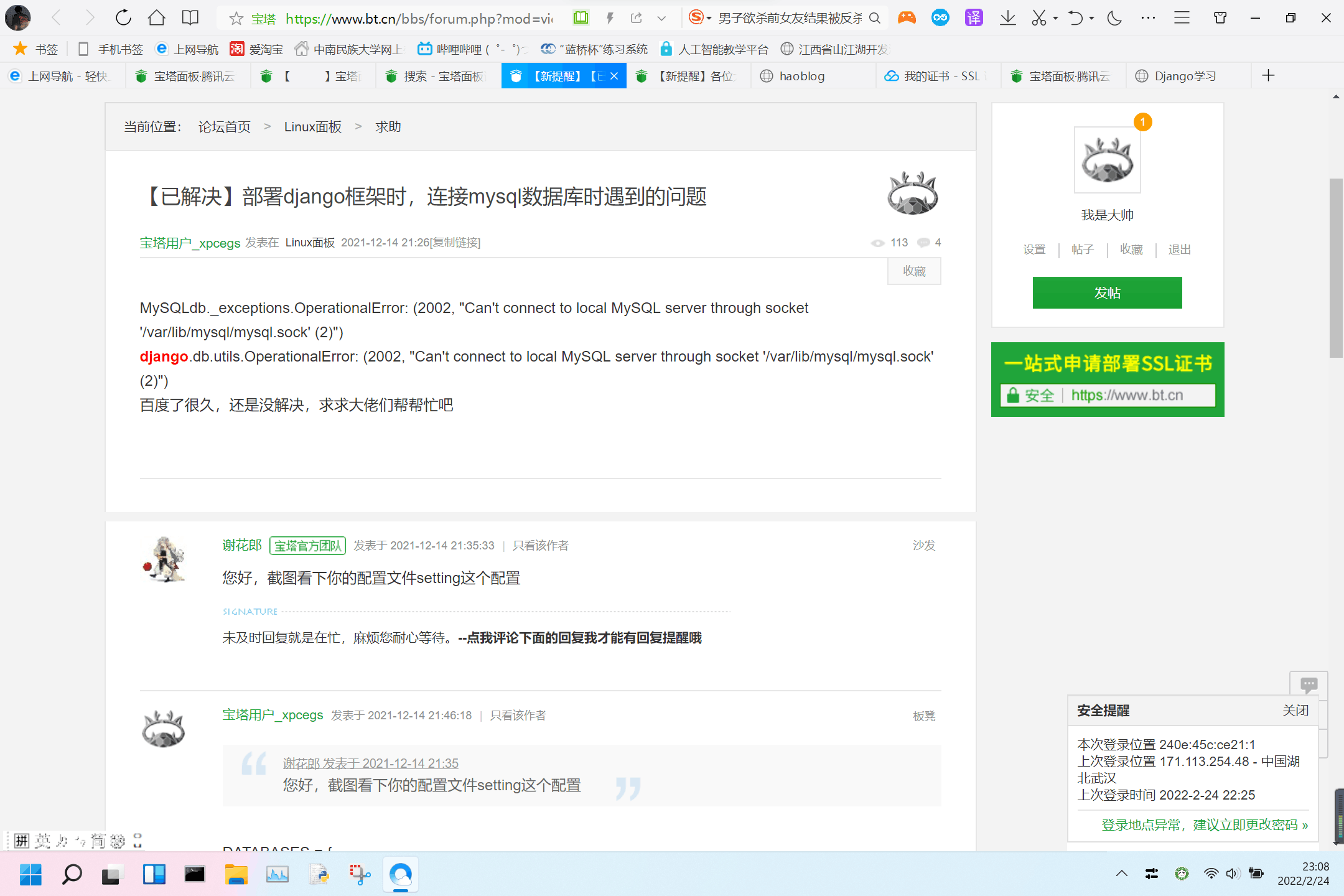The height and width of the screenshot is (896, 1344).
Task: Toggle night mode moon icon
Action: (1114, 18)
